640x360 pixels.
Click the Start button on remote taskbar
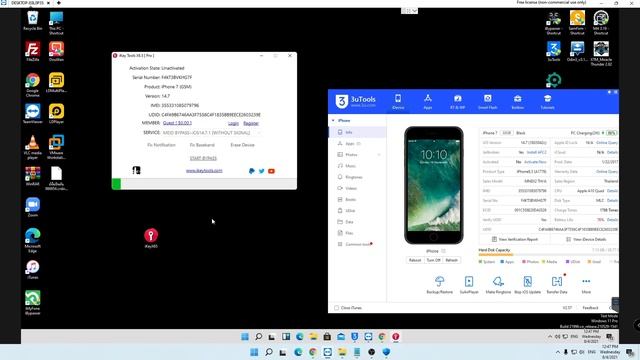coord(245,337)
